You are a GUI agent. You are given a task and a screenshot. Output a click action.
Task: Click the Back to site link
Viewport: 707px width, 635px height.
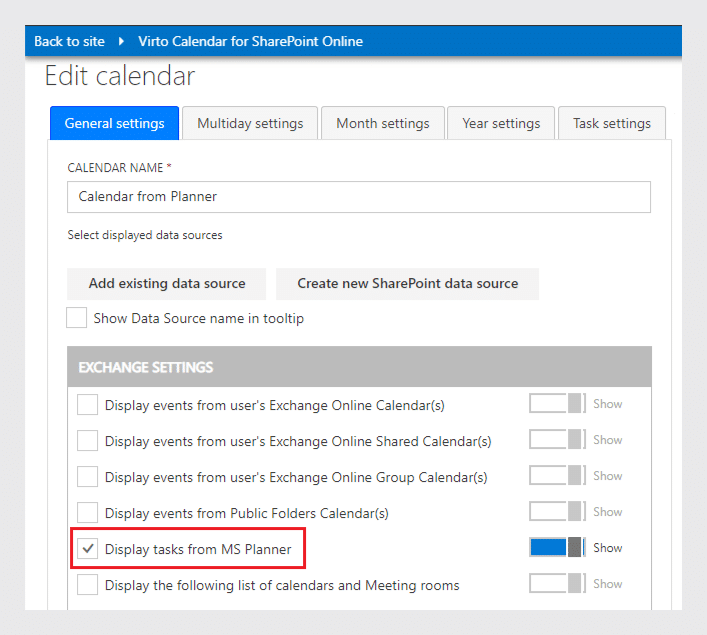[69, 41]
